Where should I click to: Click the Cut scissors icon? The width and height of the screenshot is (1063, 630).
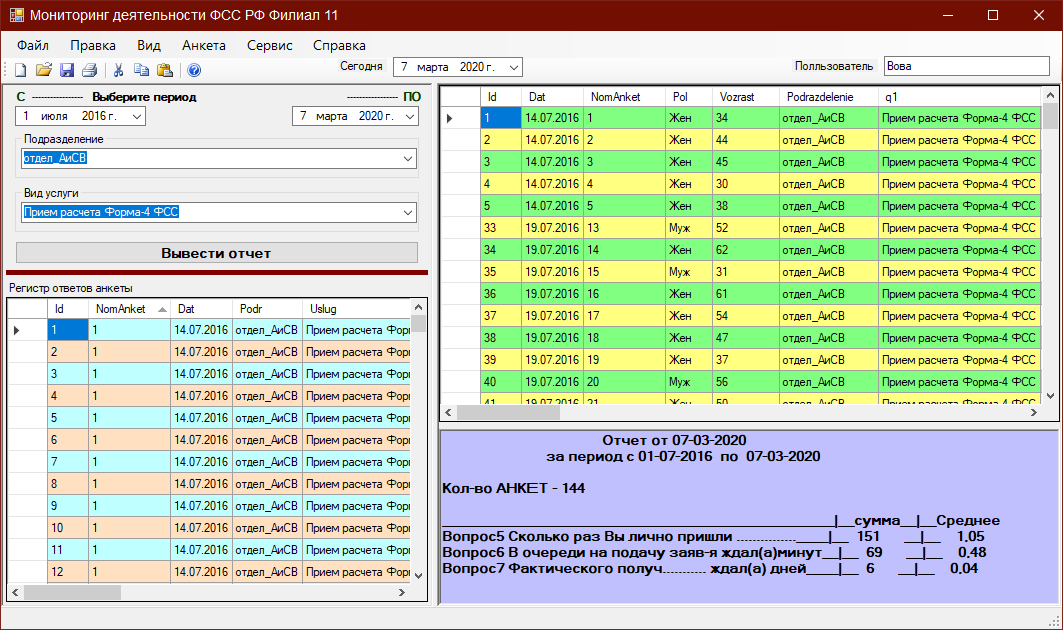119,70
